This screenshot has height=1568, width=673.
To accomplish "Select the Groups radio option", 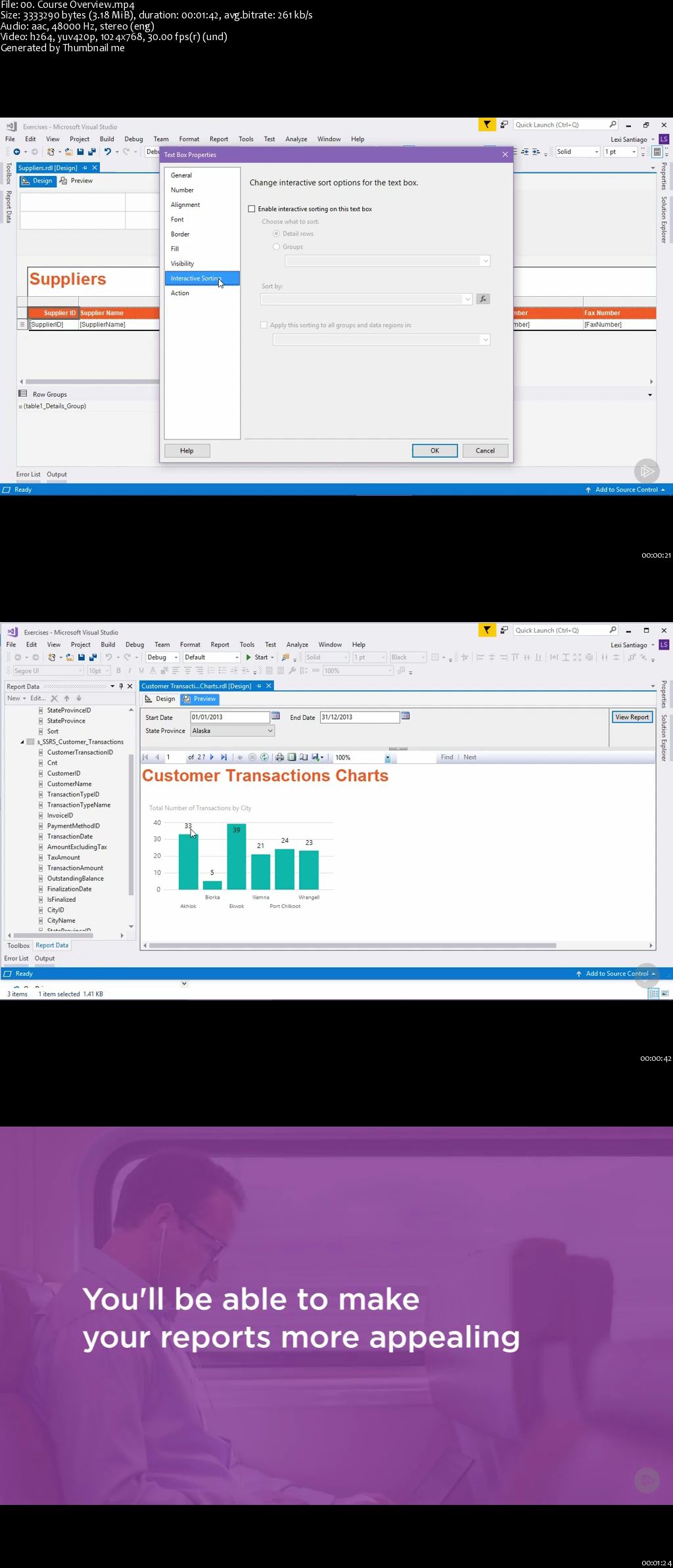I will tap(276, 247).
